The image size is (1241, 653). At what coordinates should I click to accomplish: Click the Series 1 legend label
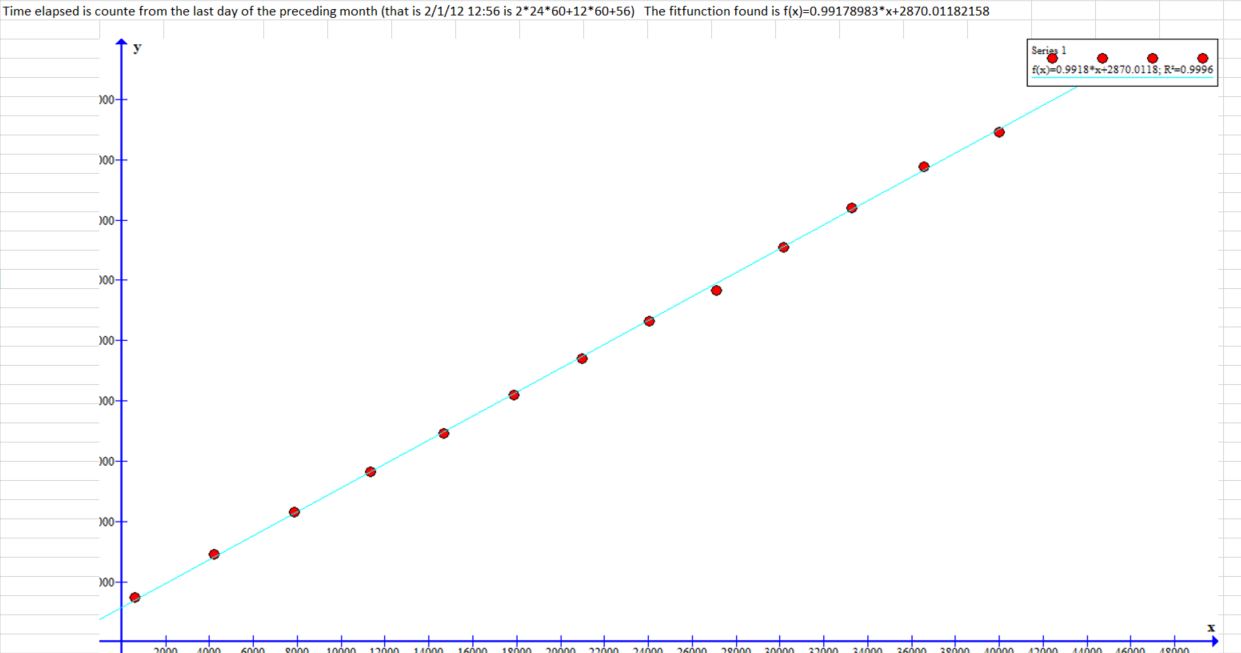click(1049, 50)
